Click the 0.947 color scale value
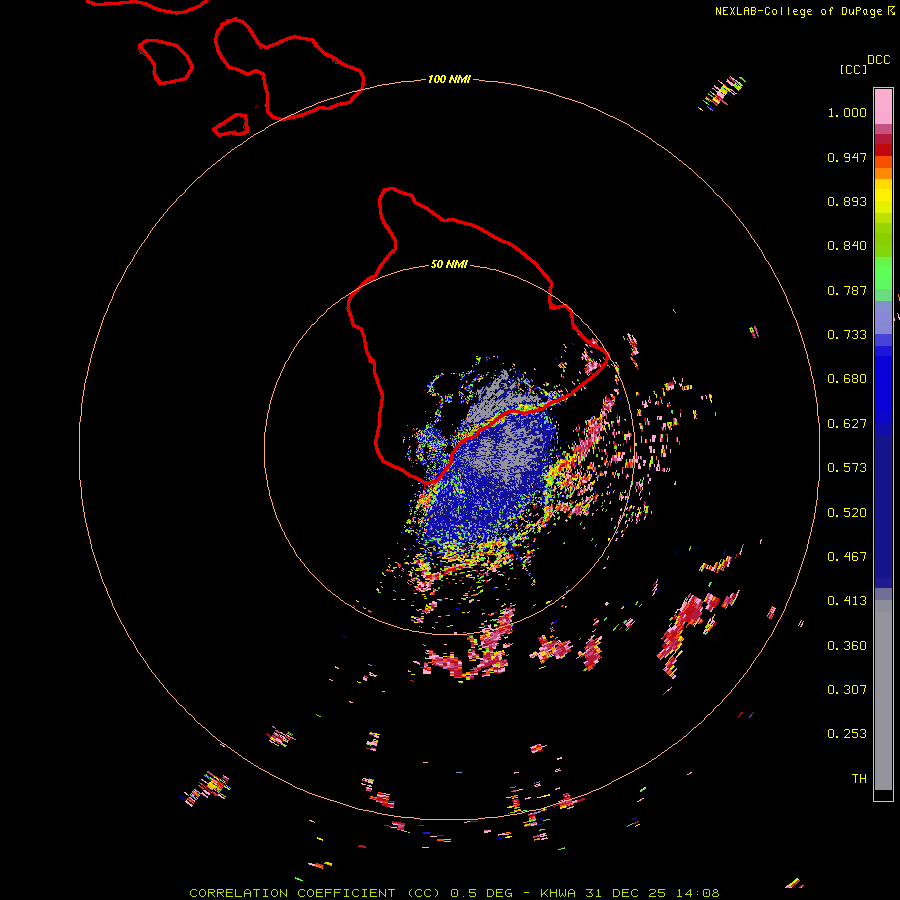Screen dimensions: 900x900 tap(847, 157)
